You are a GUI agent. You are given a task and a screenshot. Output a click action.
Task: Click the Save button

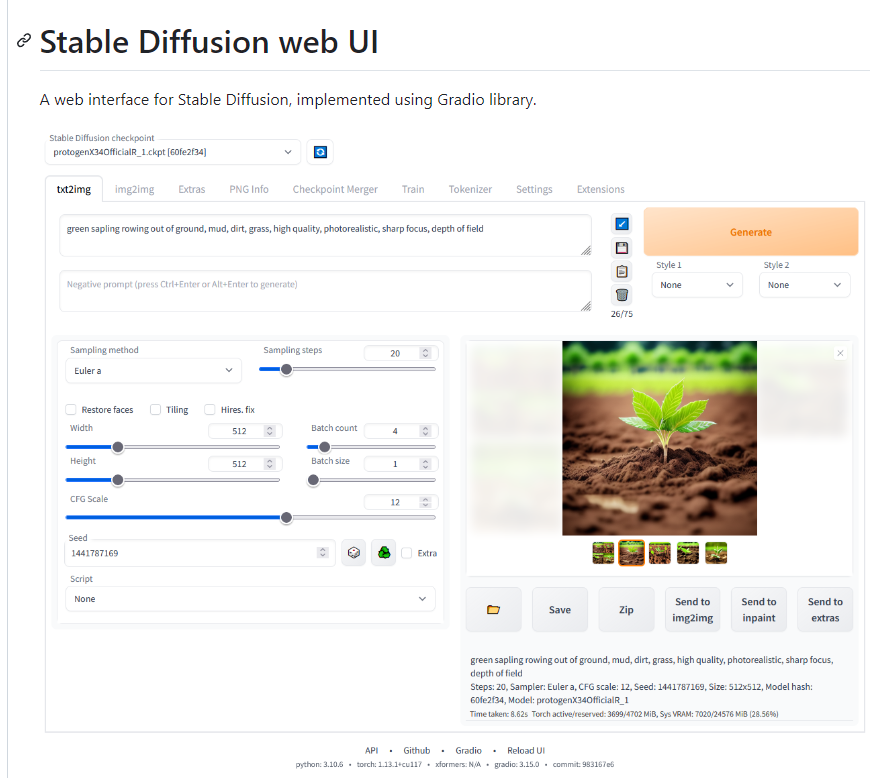click(560, 610)
